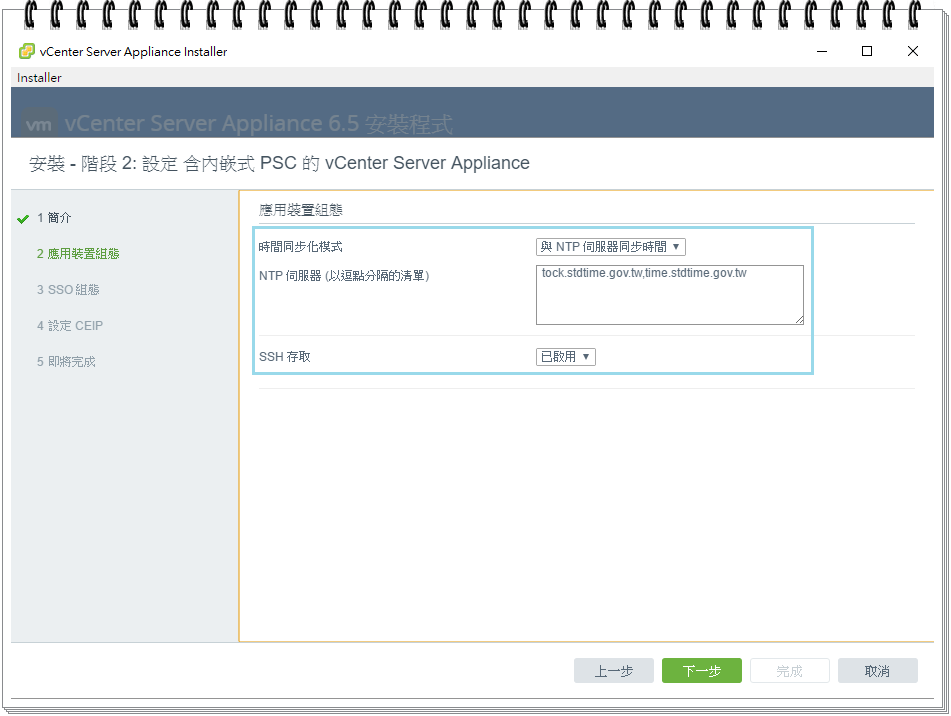Click the vCenter installer app icon
Image resolution: width=951 pixels, height=716 pixels.
click(x=27, y=52)
